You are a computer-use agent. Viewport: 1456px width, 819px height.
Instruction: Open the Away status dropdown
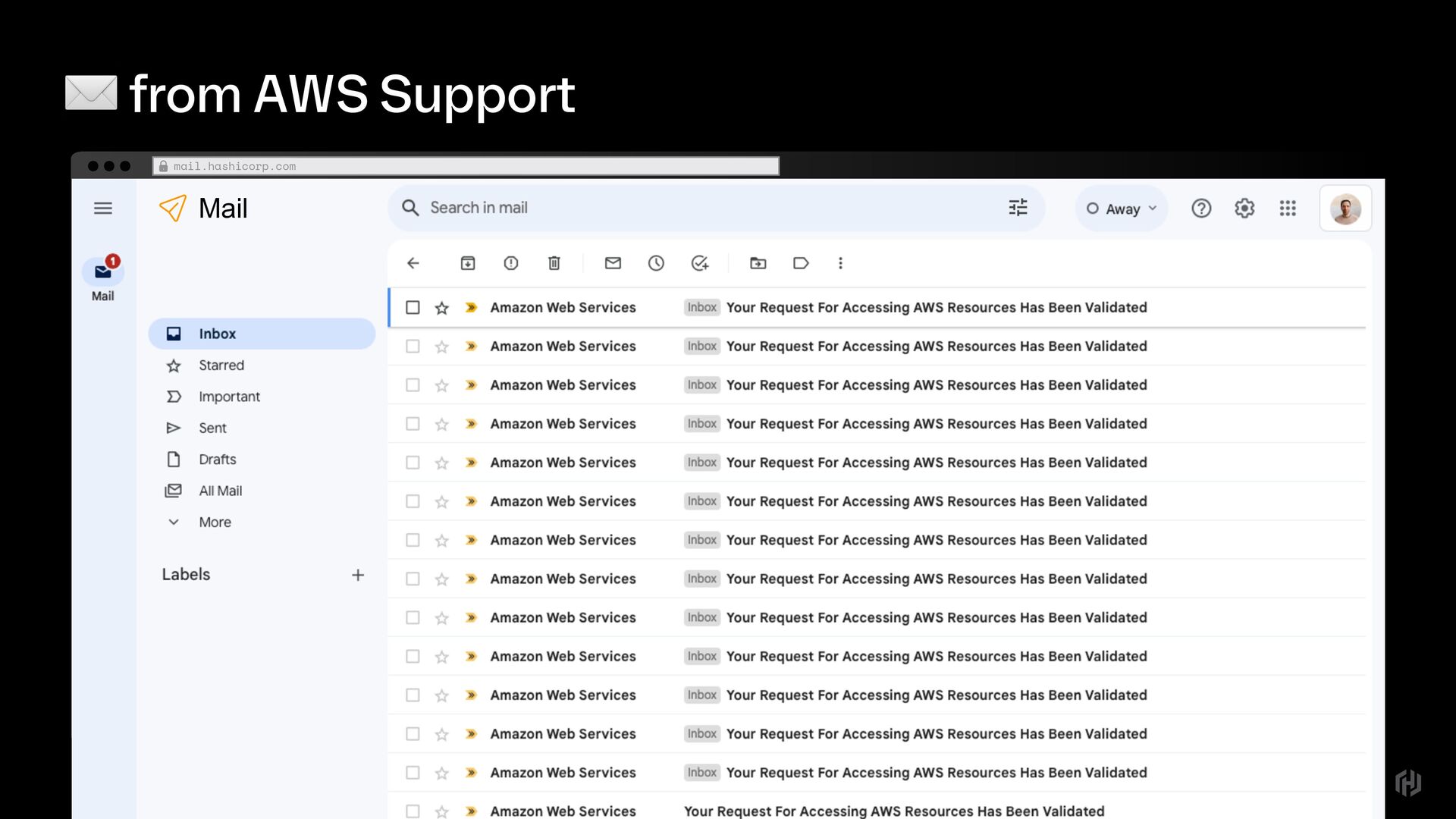click(1121, 209)
